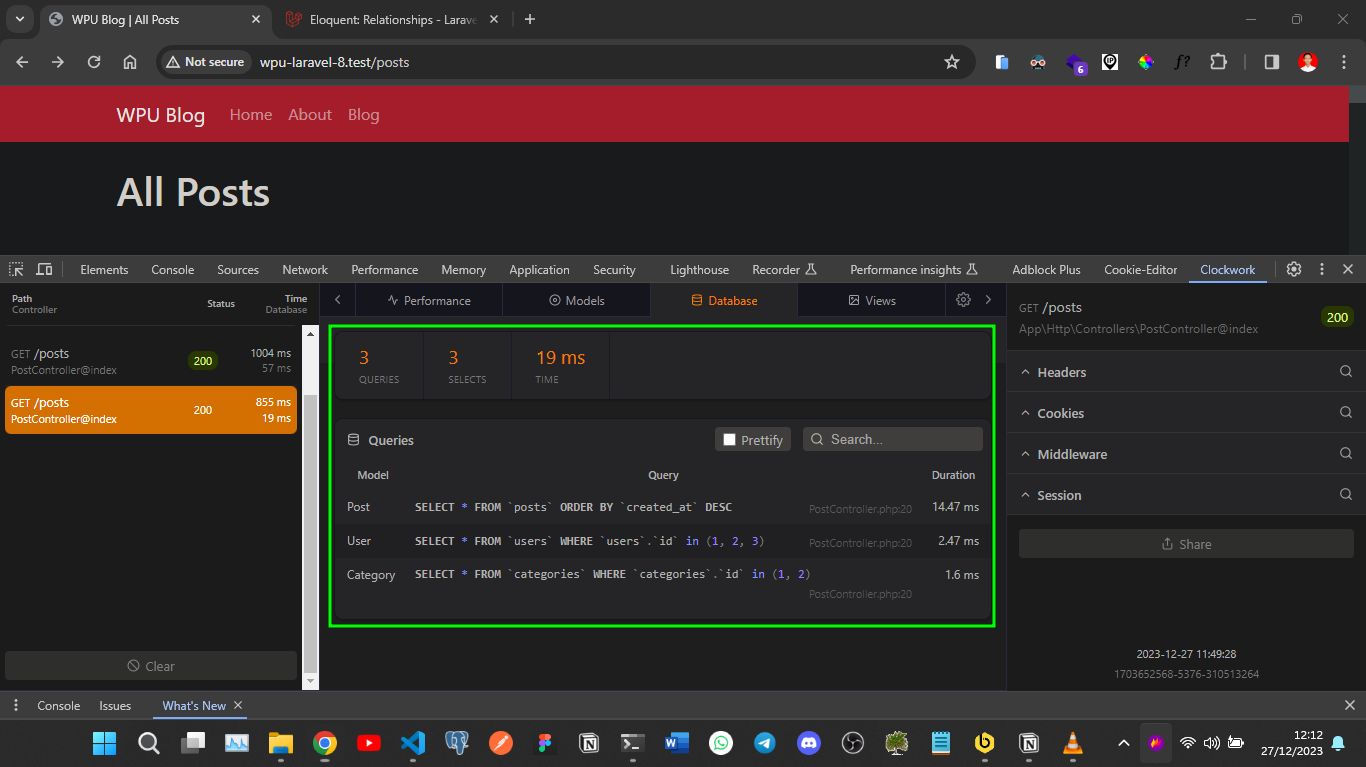This screenshot has width=1366, height=767.
Task: Click the right chevron for more Clockwork tabs
Action: (x=988, y=300)
